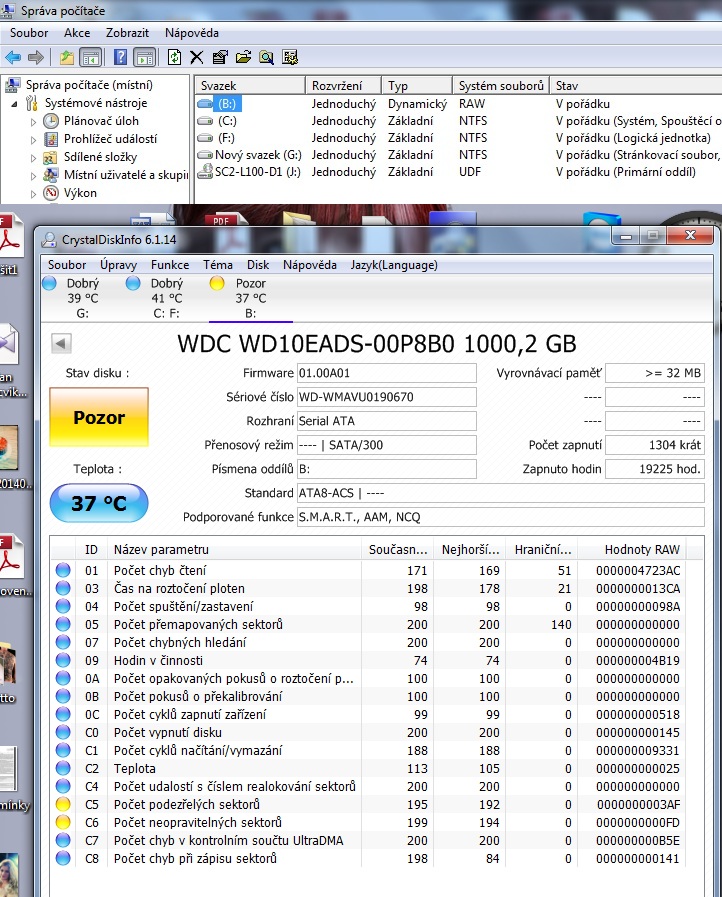Click the black X delete icon
This screenshot has height=897, width=722.
pyautogui.click(x=196, y=57)
